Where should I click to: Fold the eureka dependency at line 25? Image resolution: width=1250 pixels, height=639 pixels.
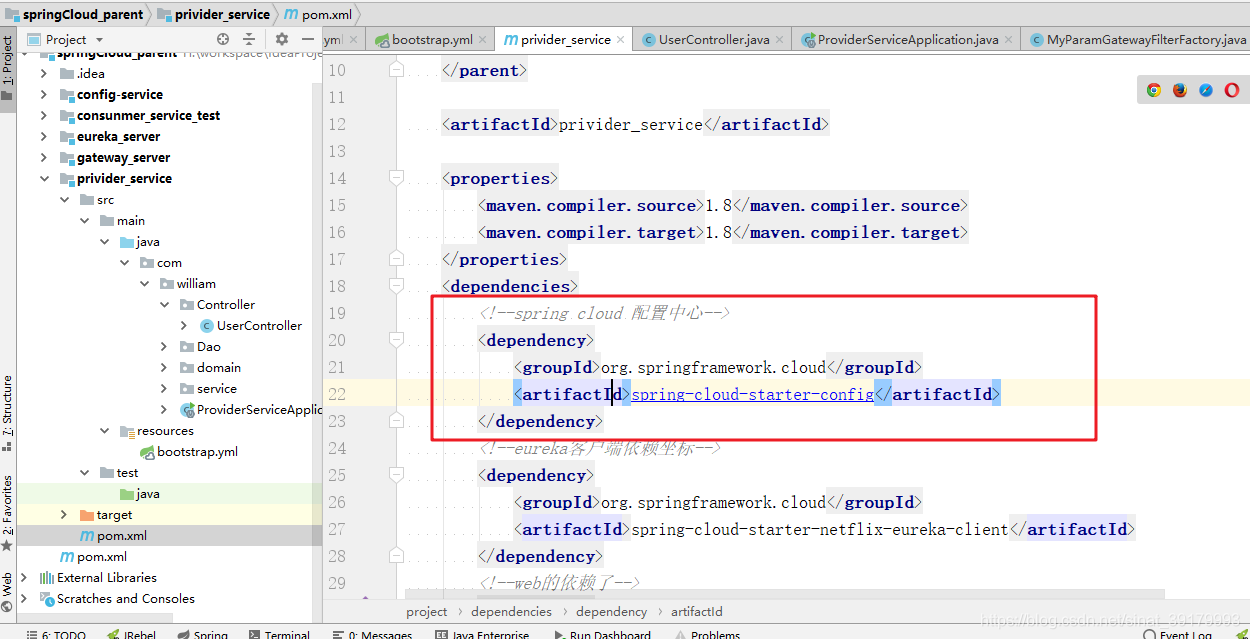click(x=397, y=475)
